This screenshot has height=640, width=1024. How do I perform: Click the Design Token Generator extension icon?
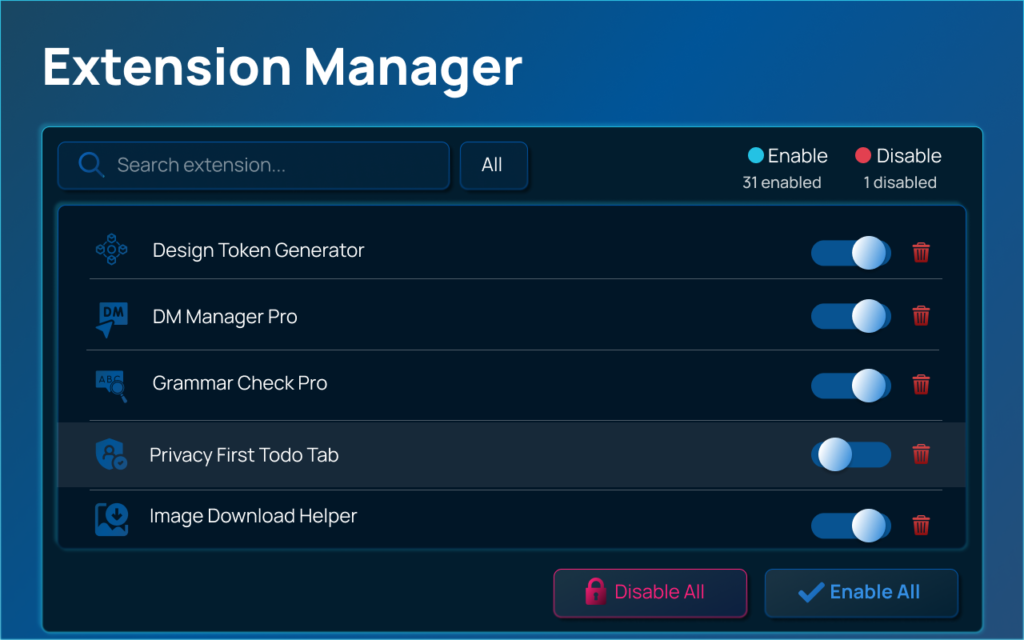111,250
